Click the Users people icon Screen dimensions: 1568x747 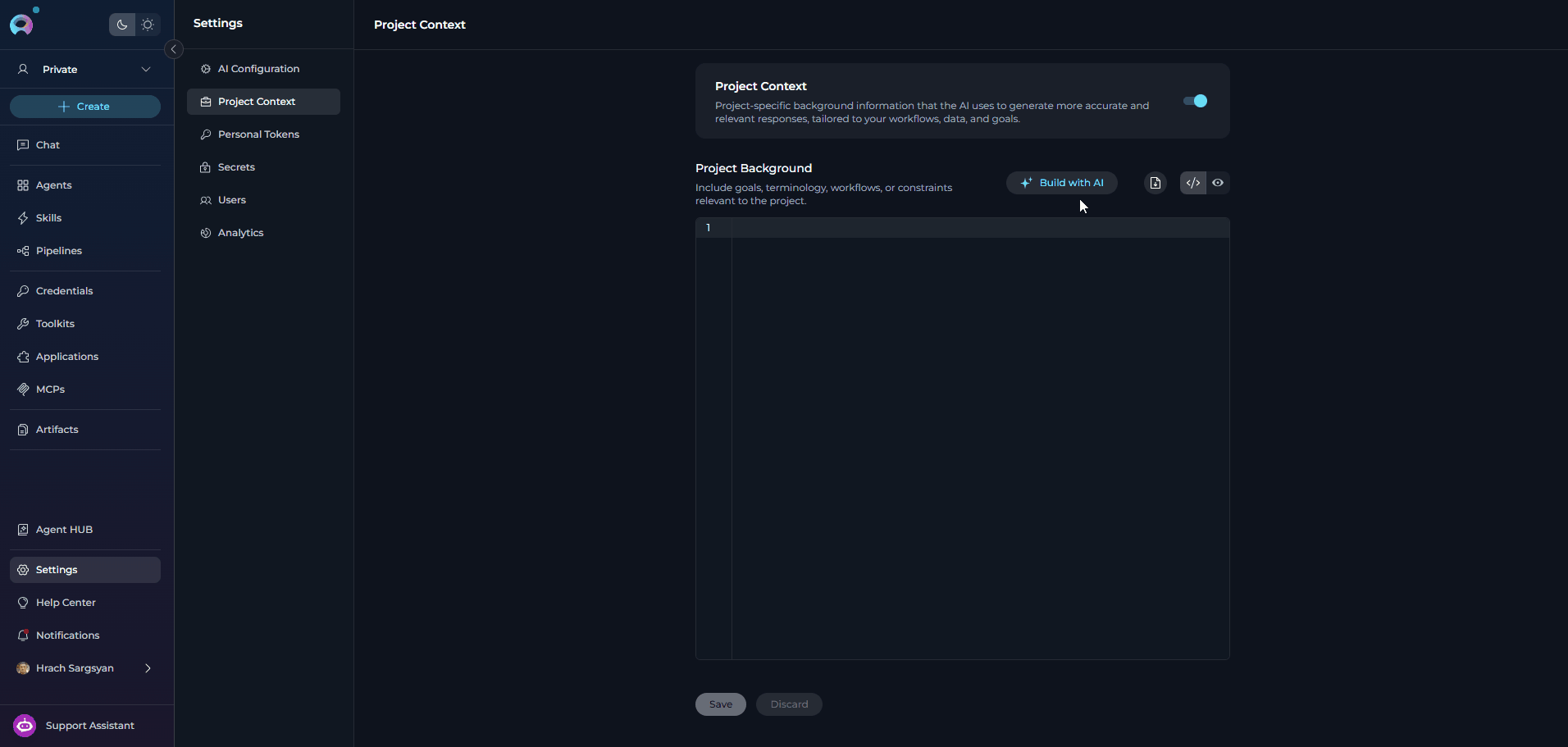[206, 200]
